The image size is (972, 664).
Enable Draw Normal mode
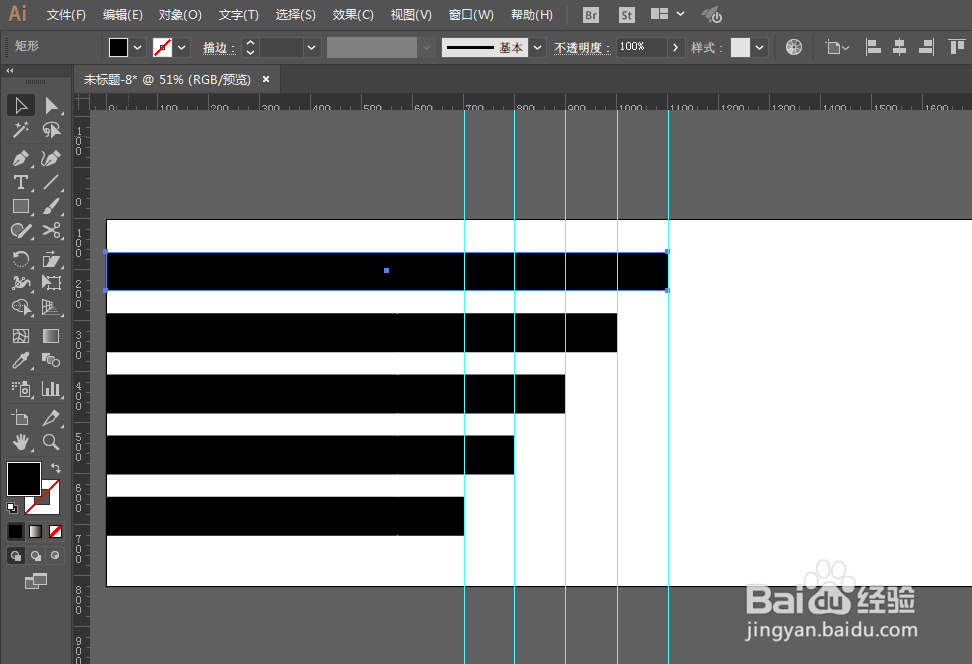[15, 556]
